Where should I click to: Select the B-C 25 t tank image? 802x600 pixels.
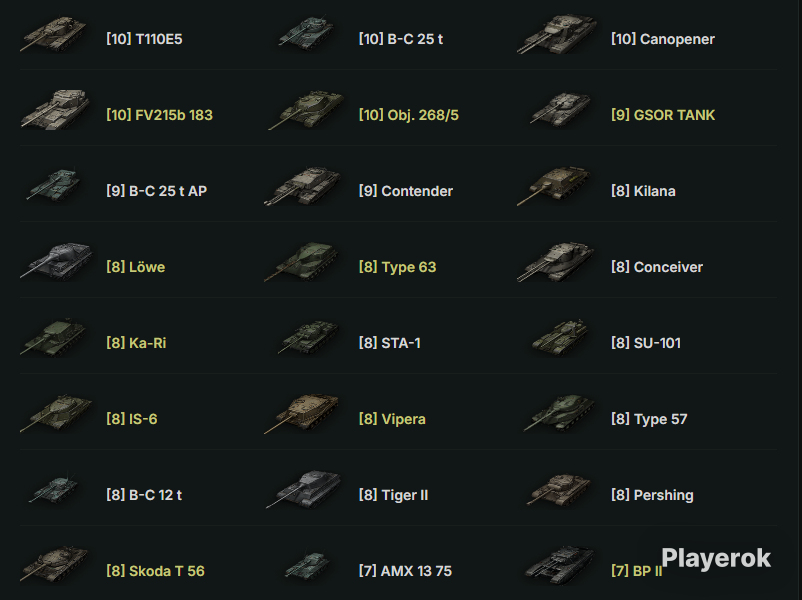306,33
